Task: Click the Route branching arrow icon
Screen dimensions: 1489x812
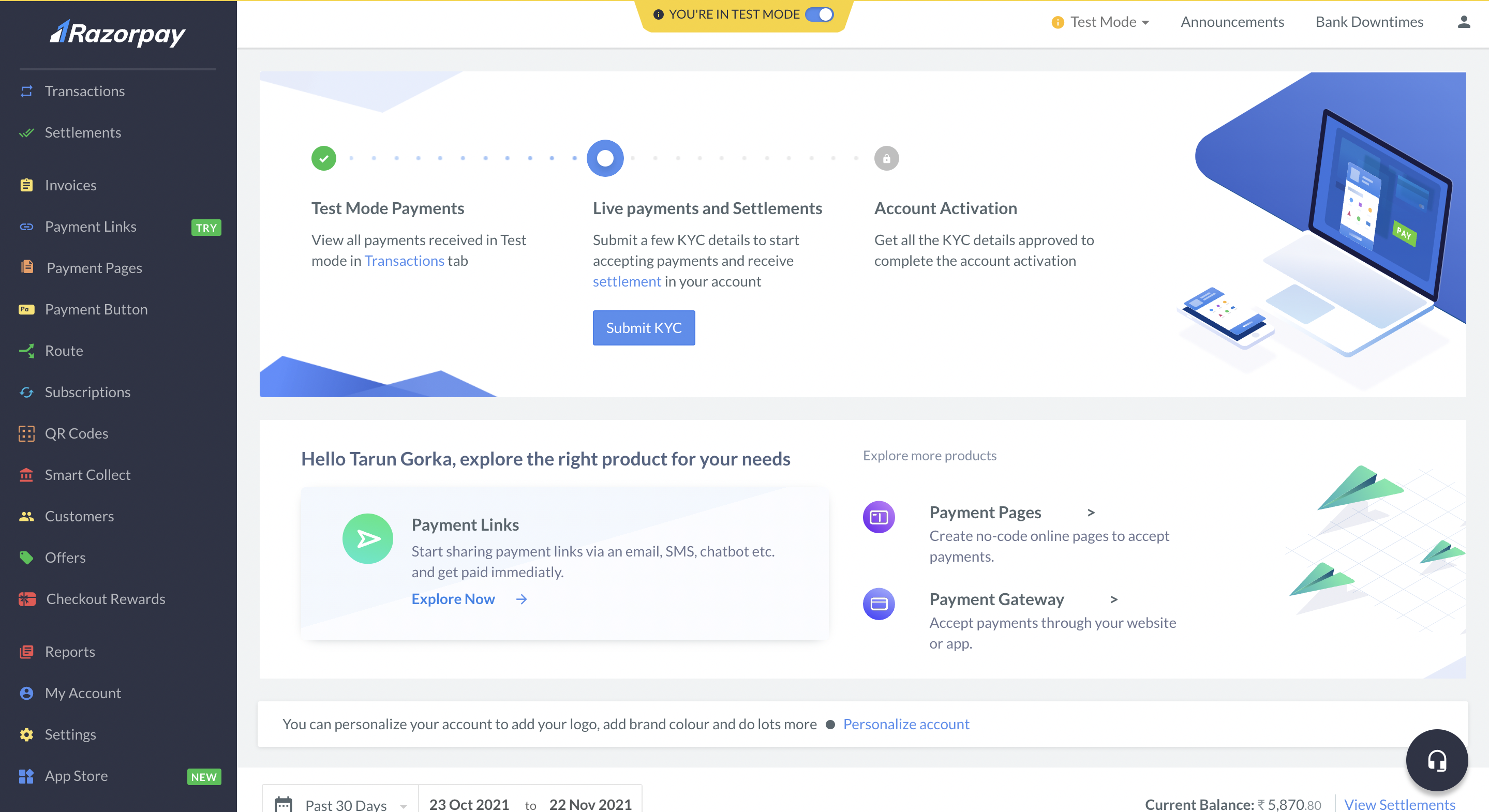Action: tap(26, 350)
